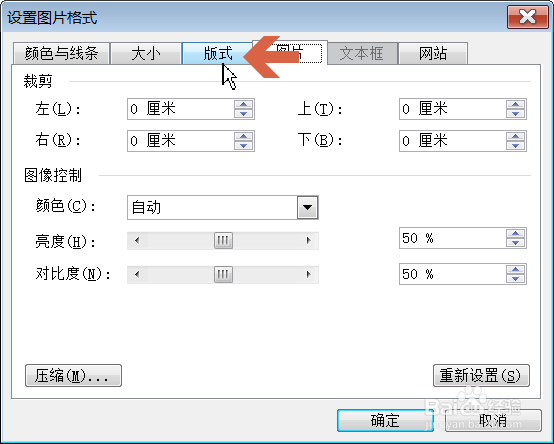Click the 压缩(M)... button
554x444 pixels.
coord(73,375)
